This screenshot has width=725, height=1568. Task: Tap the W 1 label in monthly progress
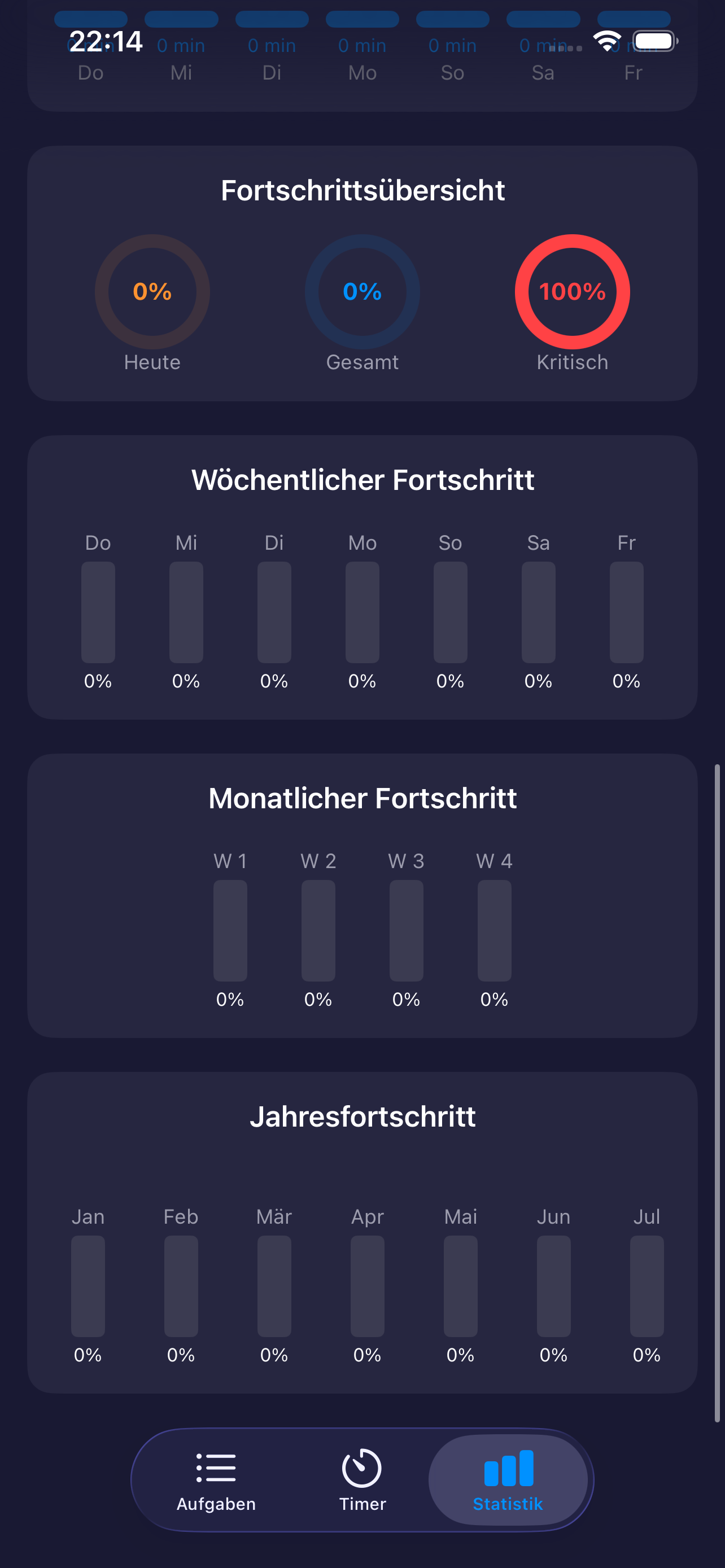230,861
